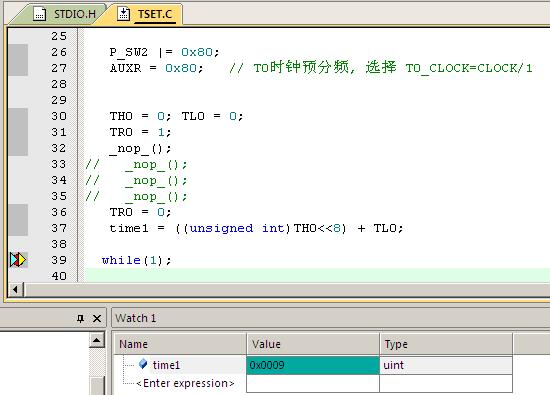The image size is (550, 395).
Task: Click the TR0 = 1; statement
Action: click(140, 132)
